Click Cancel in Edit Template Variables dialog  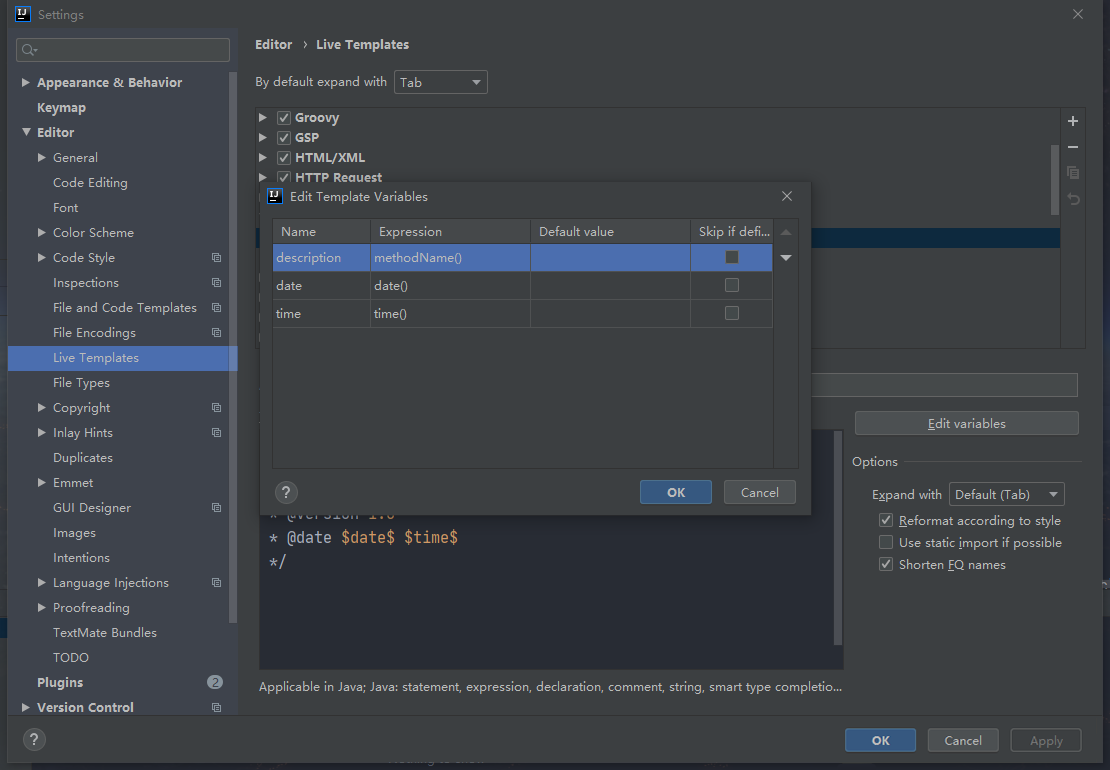point(759,492)
